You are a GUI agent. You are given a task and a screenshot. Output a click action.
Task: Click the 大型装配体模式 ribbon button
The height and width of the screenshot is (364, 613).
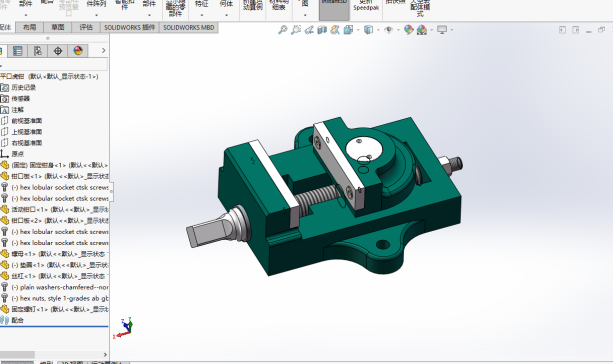[x=420, y=8]
